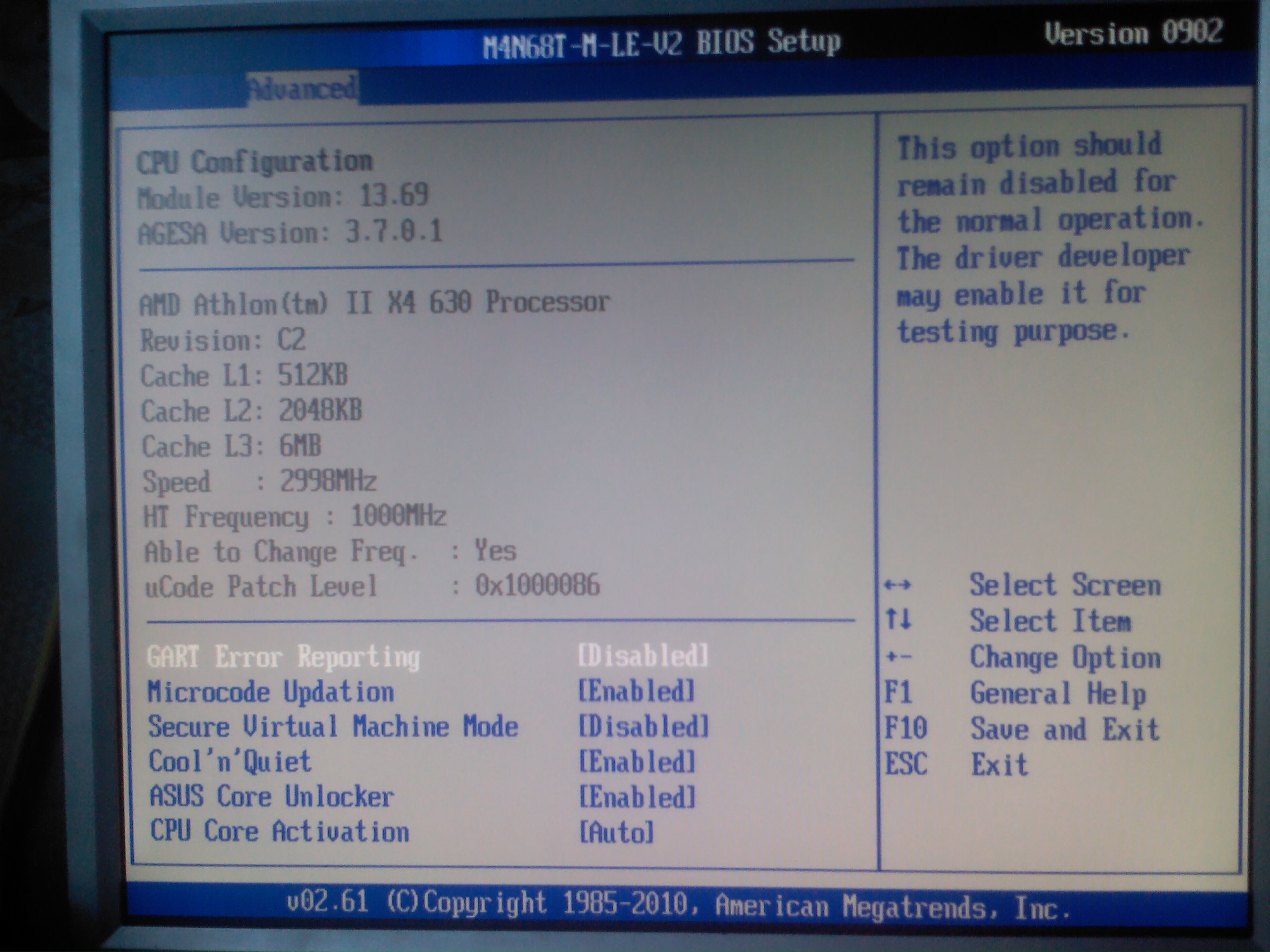
Task: Select the CPU Core Activation item
Action: coord(280,832)
